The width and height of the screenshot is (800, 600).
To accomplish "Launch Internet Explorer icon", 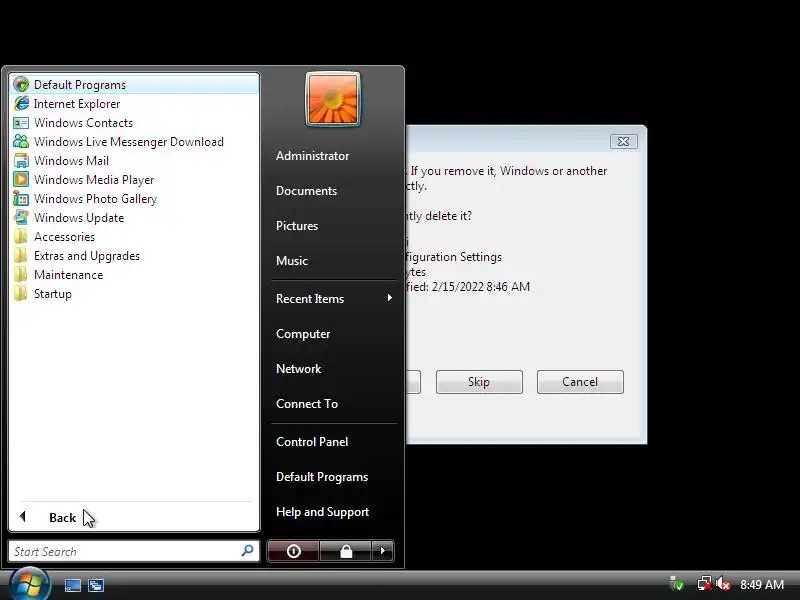I will (21, 104).
